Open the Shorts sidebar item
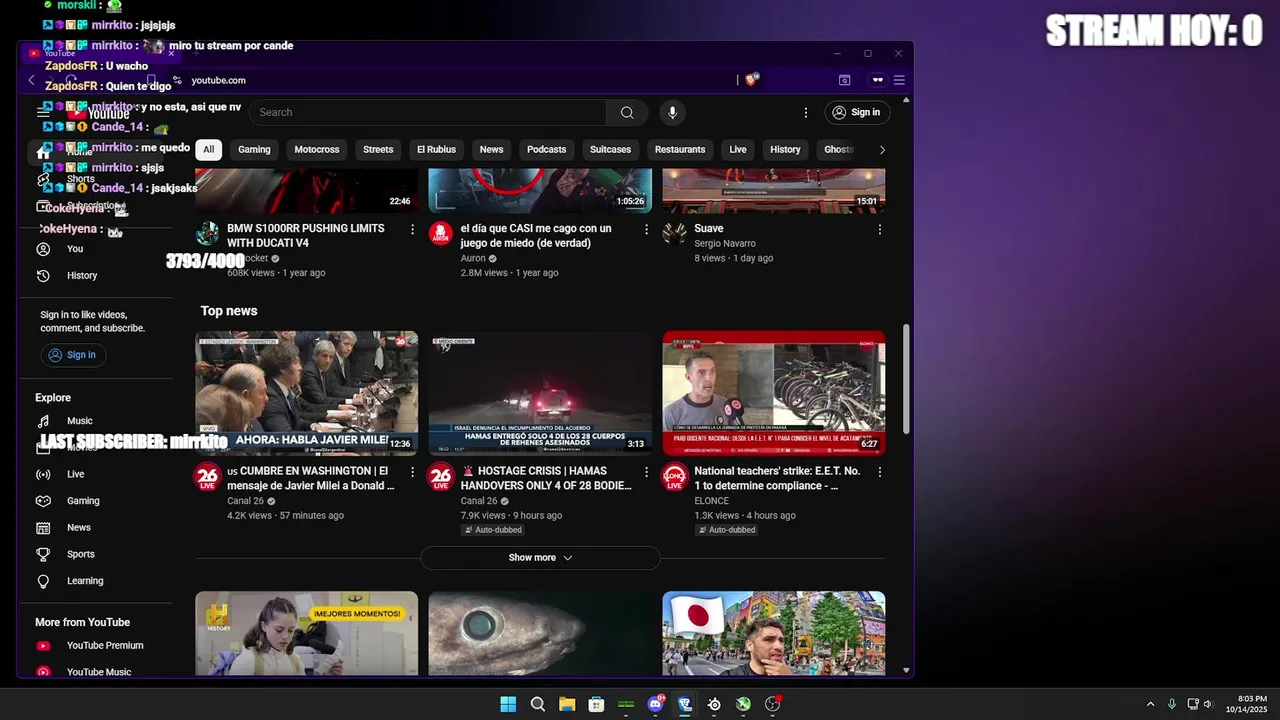The image size is (1280, 720). tap(95, 180)
